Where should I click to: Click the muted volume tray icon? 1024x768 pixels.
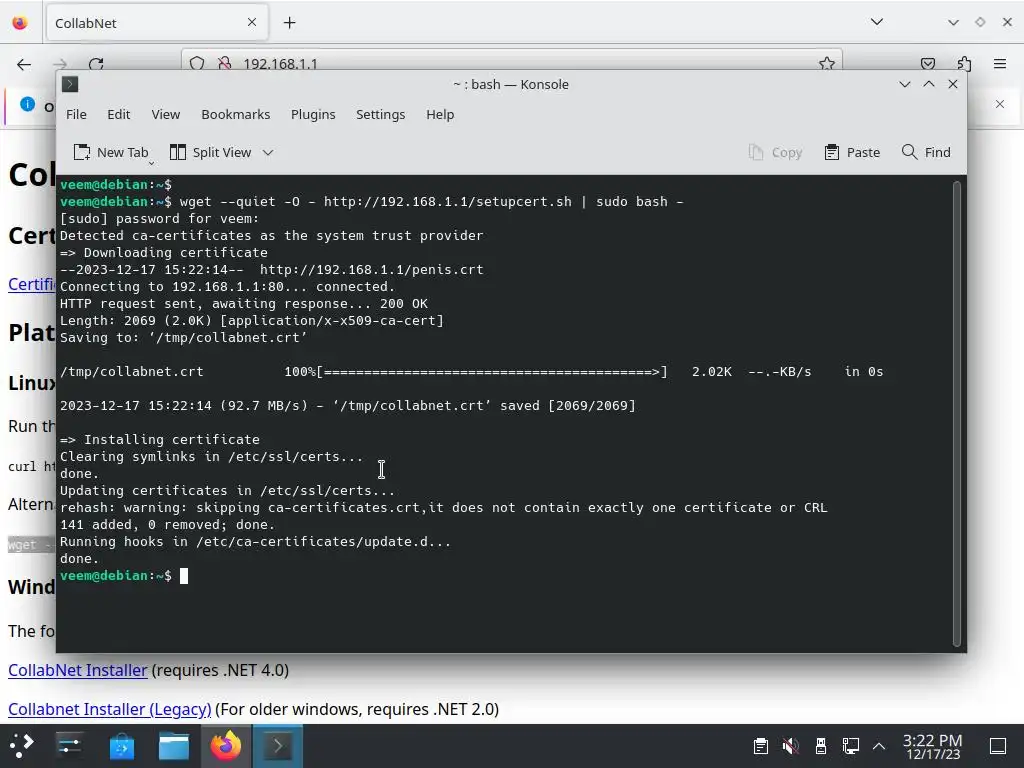tap(790, 746)
